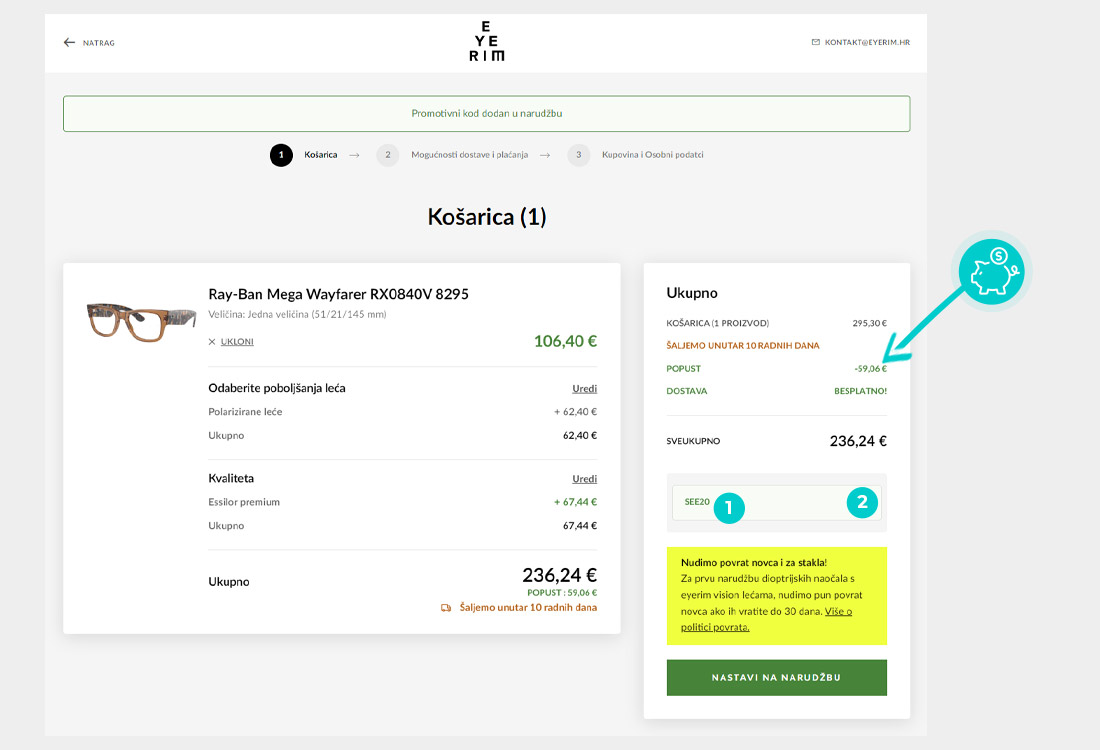
Task: Click the 'Promotivni kod dodan u narudžbu' notice
Action: [487, 114]
